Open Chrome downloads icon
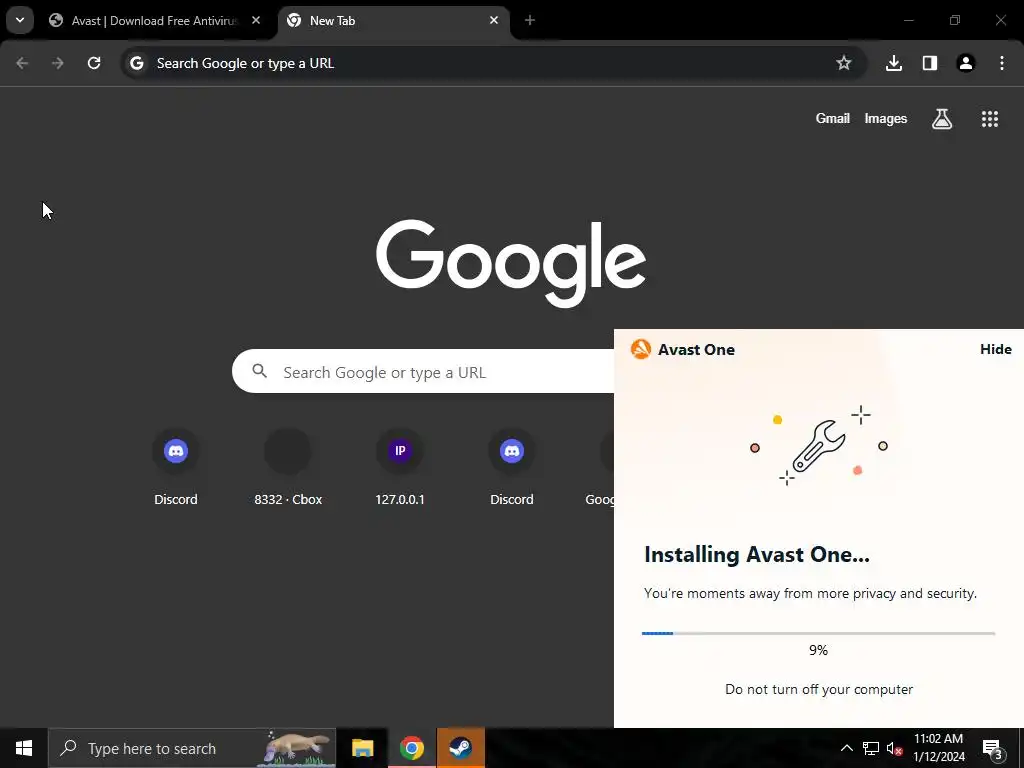The image size is (1024, 768). pos(893,63)
